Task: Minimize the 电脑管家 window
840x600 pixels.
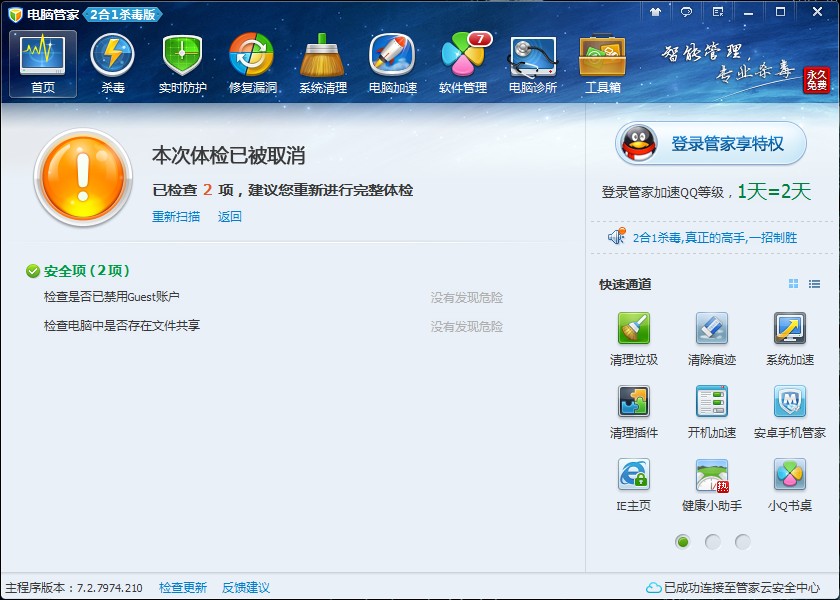Action: coord(748,12)
